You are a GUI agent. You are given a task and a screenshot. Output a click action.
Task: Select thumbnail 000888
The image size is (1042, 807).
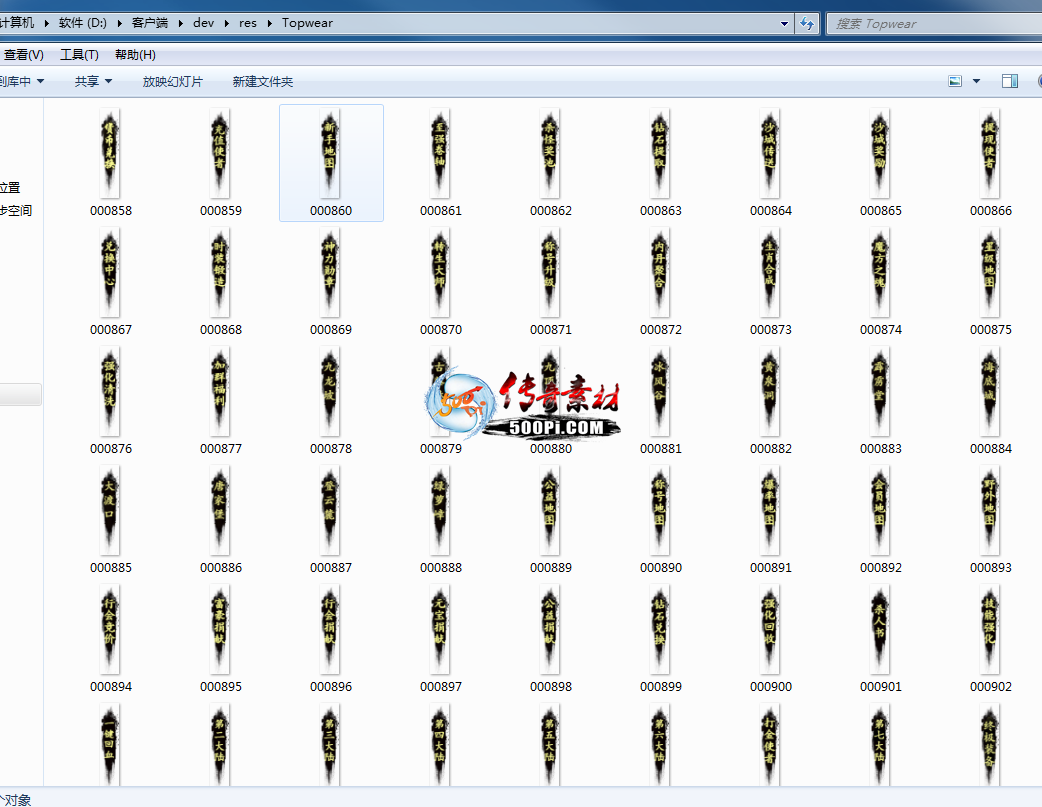[x=440, y=511]
